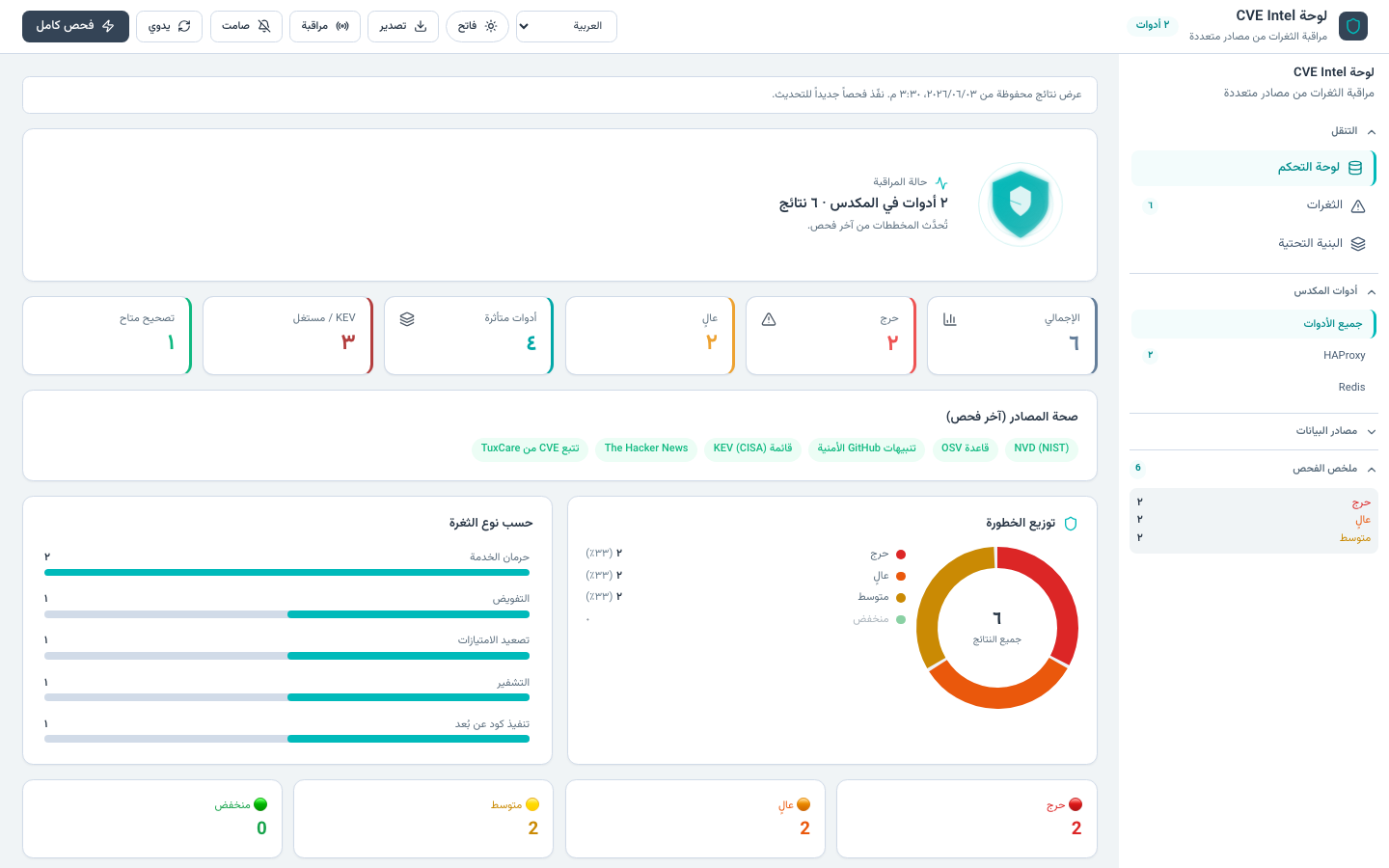1389x868 pixels.
Task: Collapse the أدوات المكدس sidebar section
Action: pos(1253,291)
